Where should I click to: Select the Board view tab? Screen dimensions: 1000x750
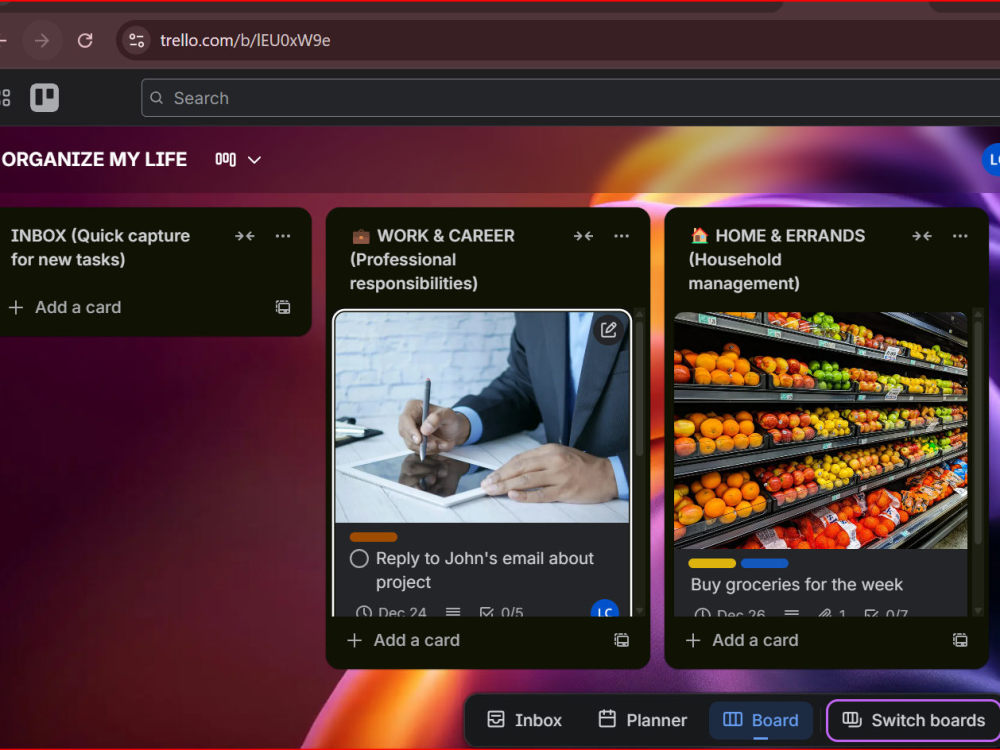pyautogui.click(x=760, y=720)
